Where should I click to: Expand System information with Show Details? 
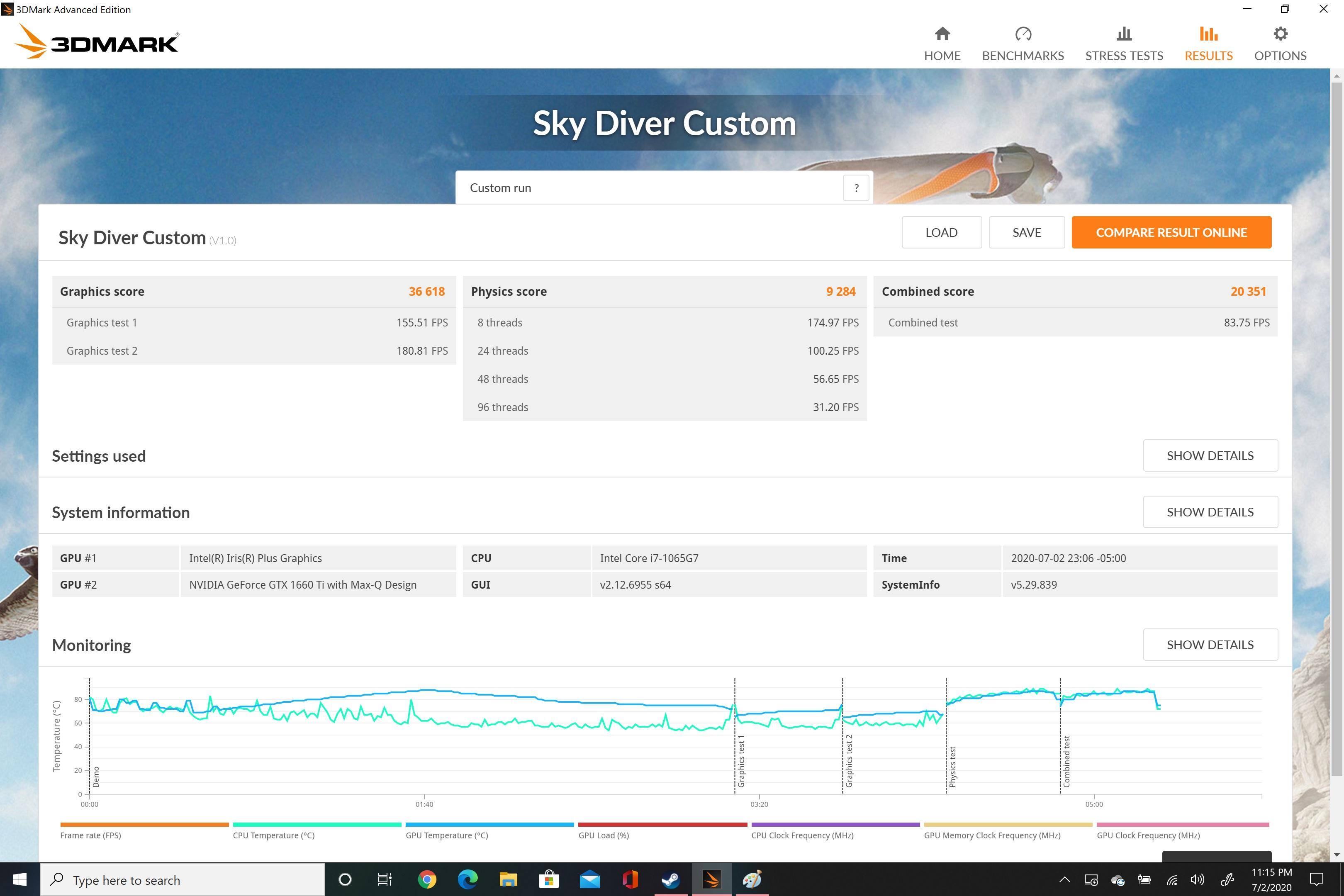point(1210,512)
